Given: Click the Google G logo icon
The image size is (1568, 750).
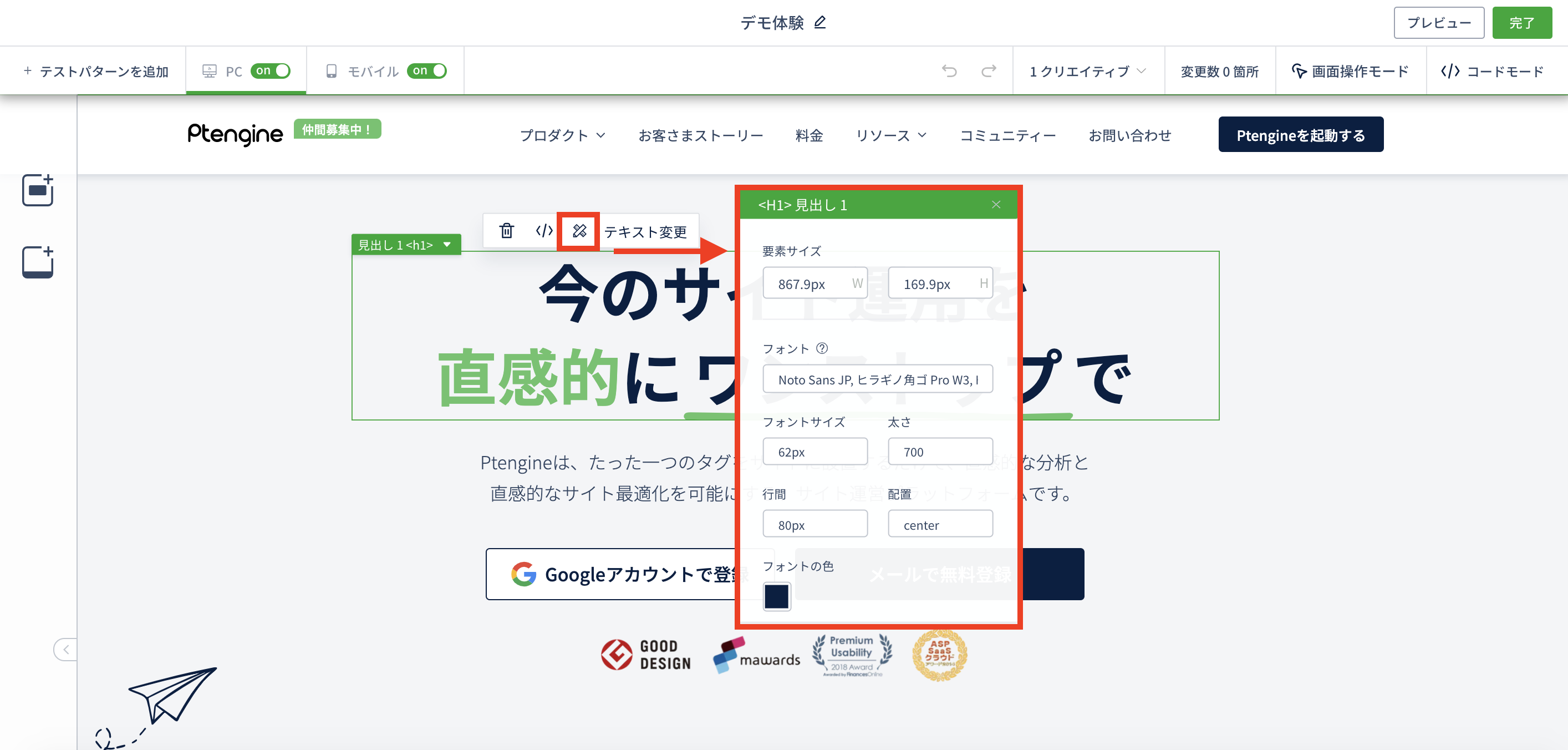Looking at the screenshot, I should [523, 574].
